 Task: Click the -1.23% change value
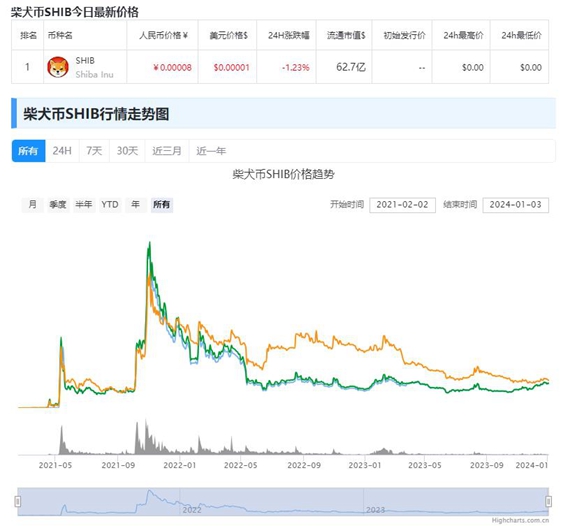tap(296, 68)
